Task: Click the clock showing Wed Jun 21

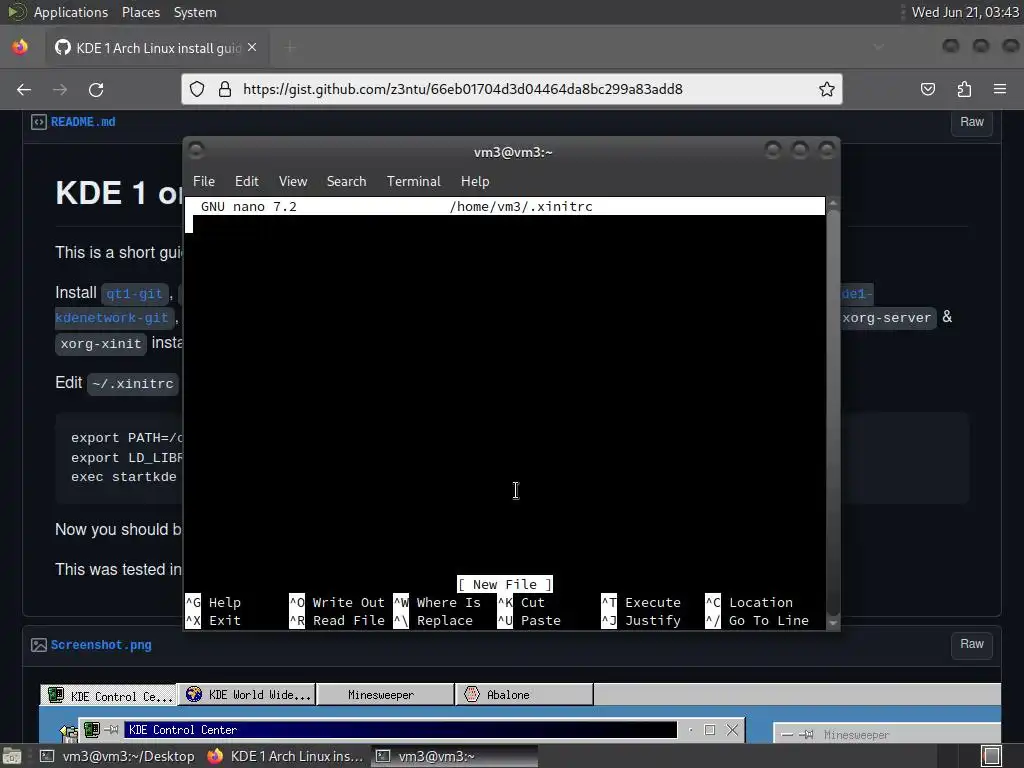Action: [x=965, y=12]
